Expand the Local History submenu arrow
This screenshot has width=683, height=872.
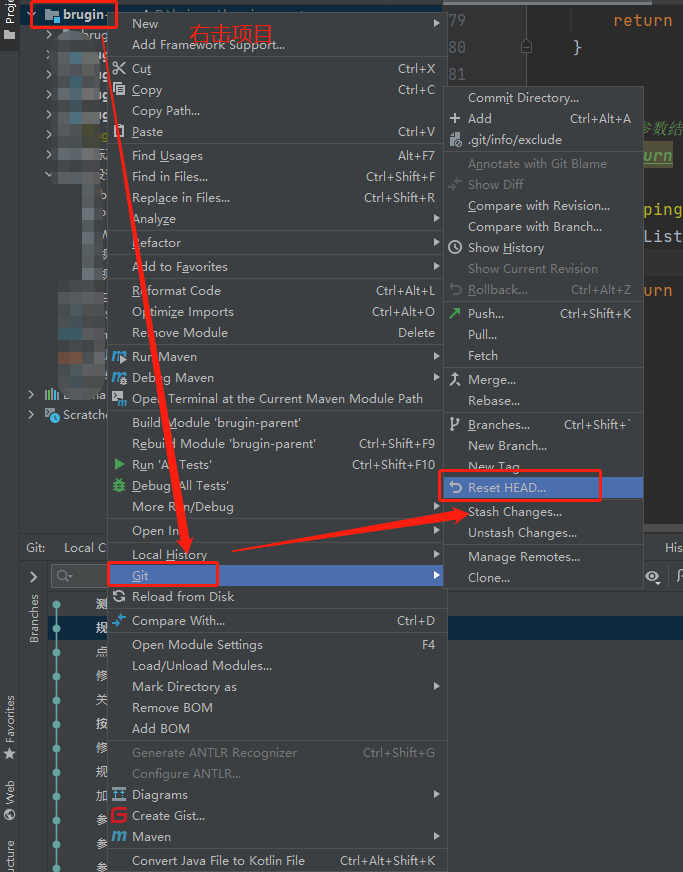pyautogui.click(x=437, y=554)
